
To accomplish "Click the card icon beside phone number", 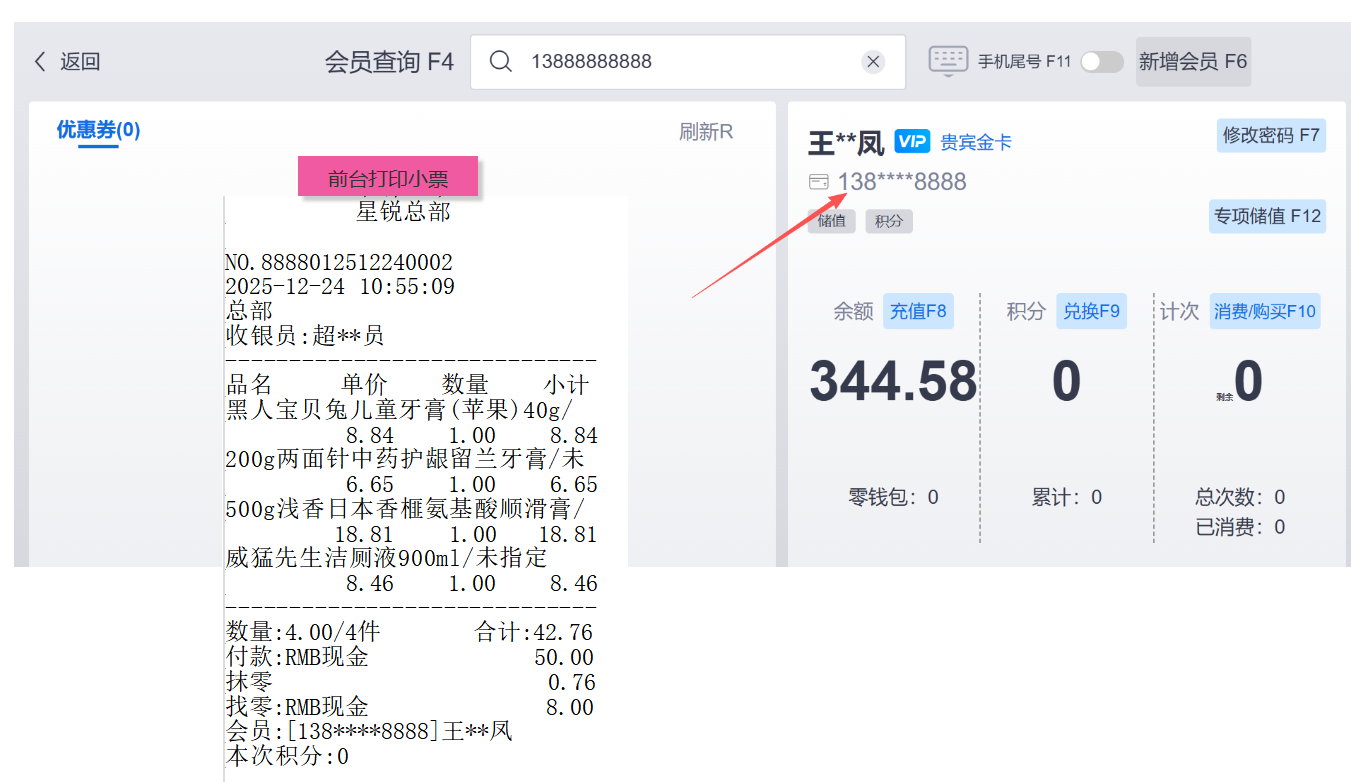I will [x=818, y=182].
